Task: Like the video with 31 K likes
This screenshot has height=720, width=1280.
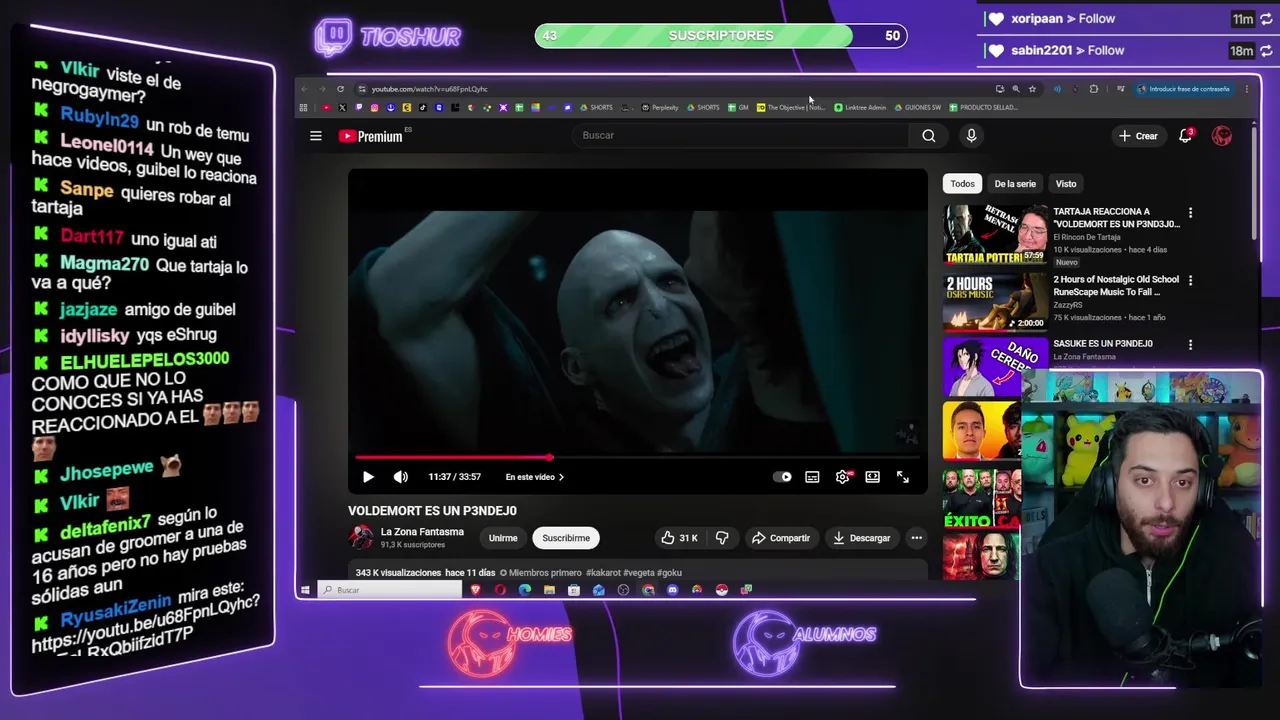Action: pos(680,538)
